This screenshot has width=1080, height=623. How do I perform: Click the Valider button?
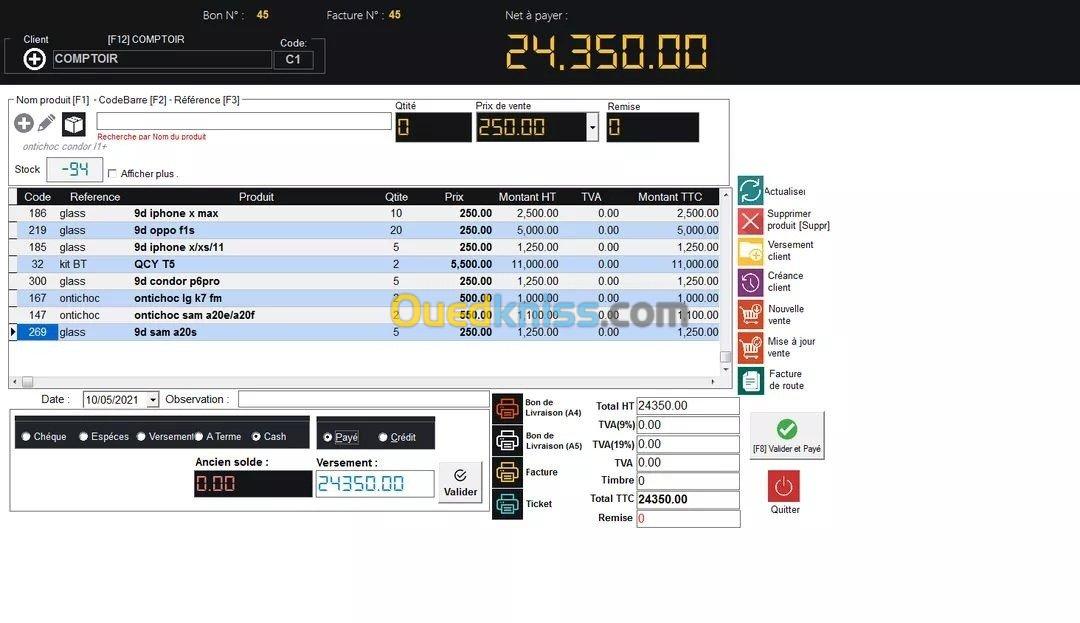pyautogui.click(x=460, y=483)
